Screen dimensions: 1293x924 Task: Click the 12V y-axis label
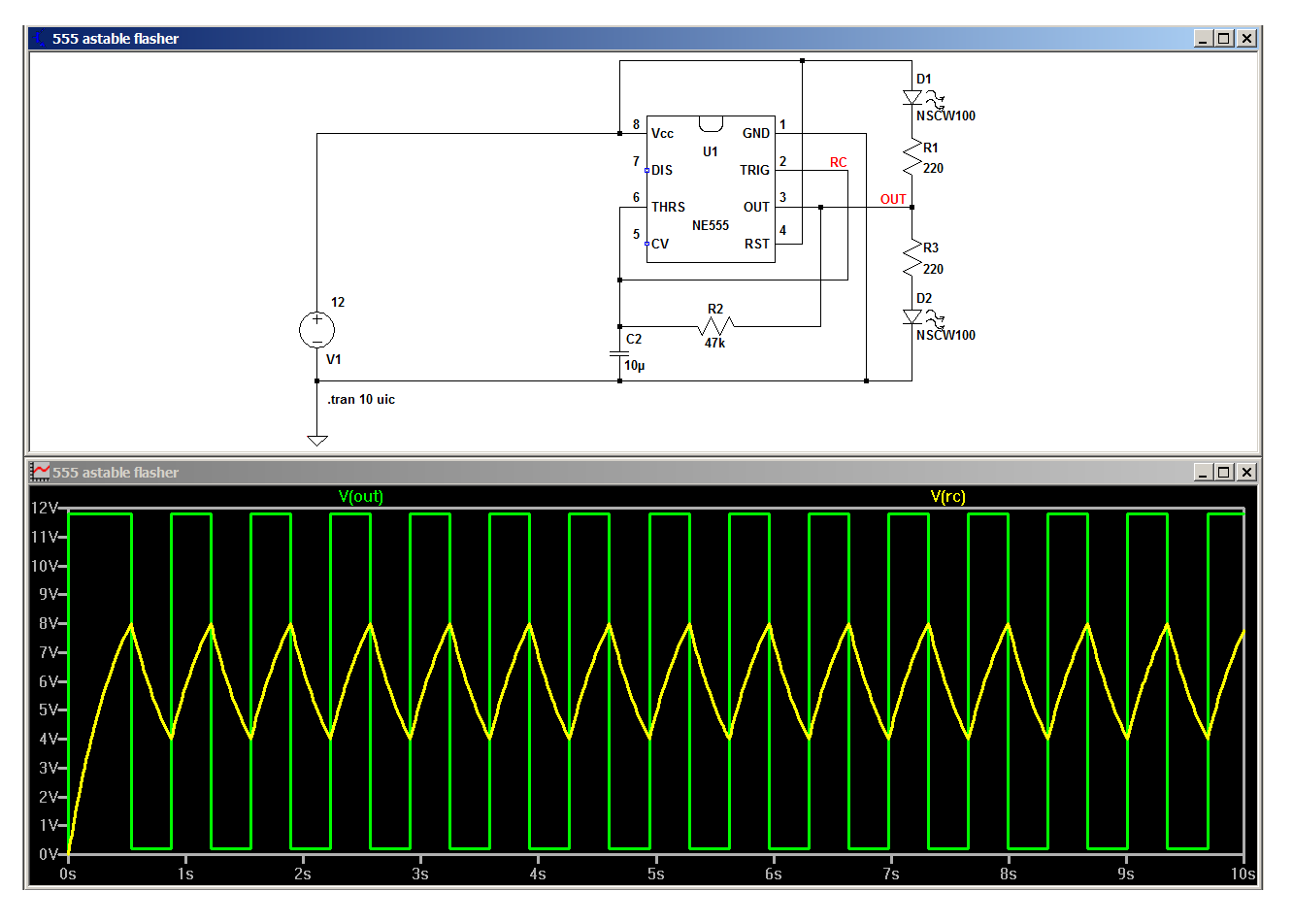[45, 508]
